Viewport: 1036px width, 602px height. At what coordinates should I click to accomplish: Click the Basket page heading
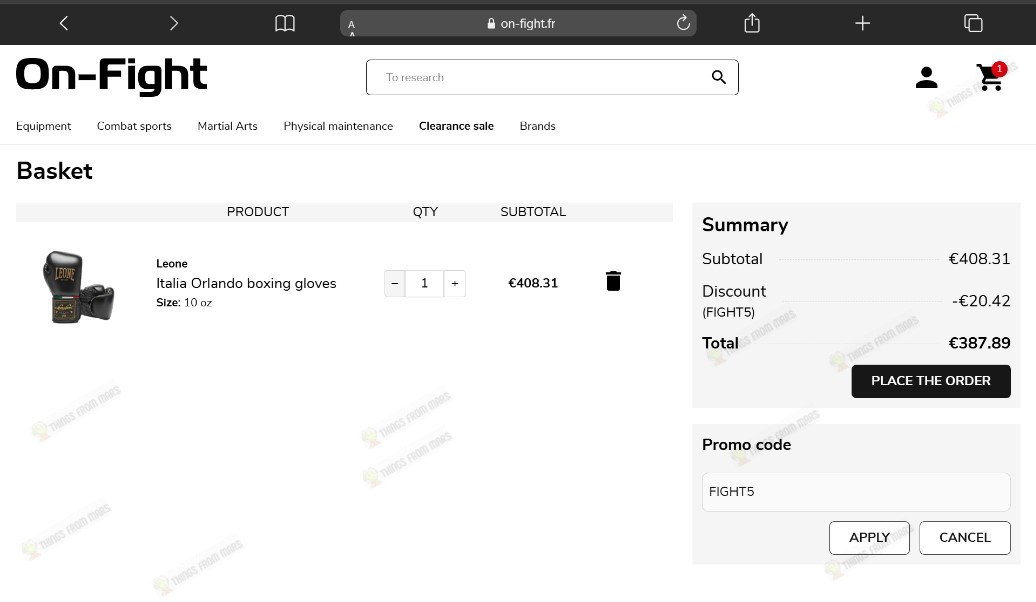(54, 171)
